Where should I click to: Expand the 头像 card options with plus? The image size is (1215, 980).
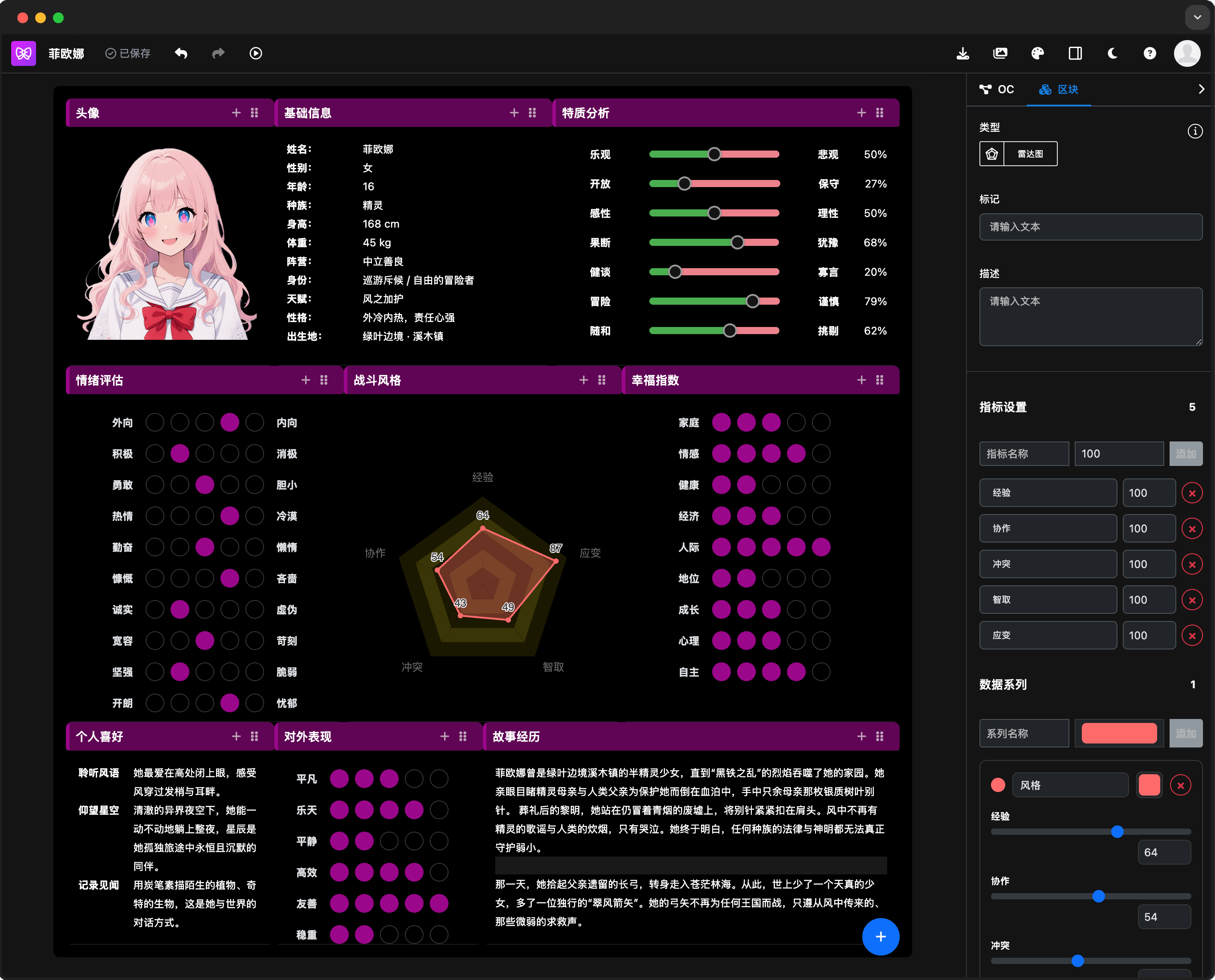click(236, 112)
